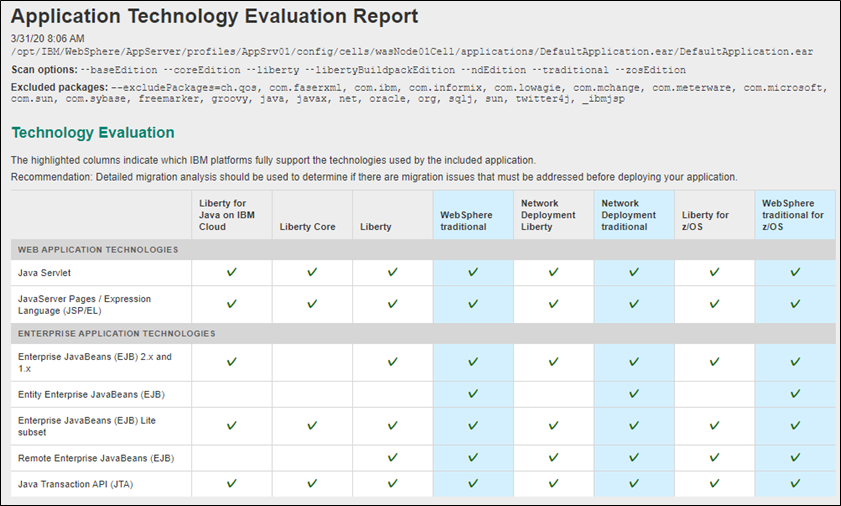Click JTA checkmark under Network Deployment traditional
841x506 pixels.
[x=633, y=484]
